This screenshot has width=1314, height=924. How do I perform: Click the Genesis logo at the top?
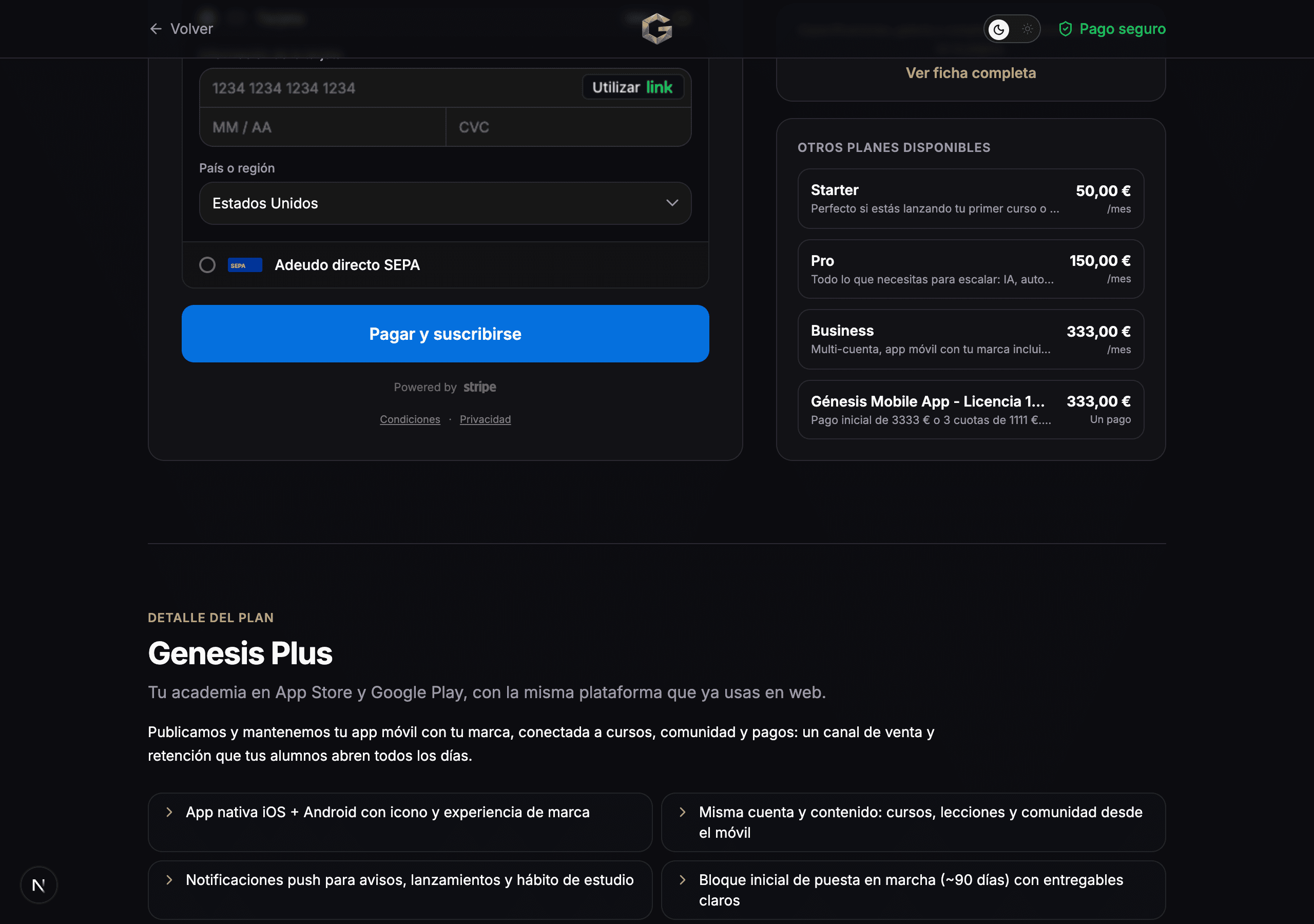point(657,28)
